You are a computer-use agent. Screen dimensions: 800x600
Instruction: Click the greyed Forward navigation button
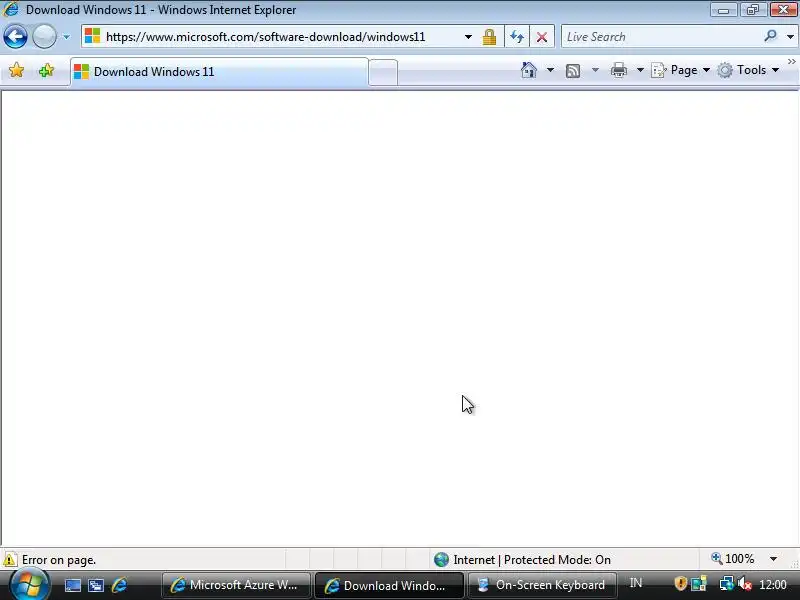[44, 37]
